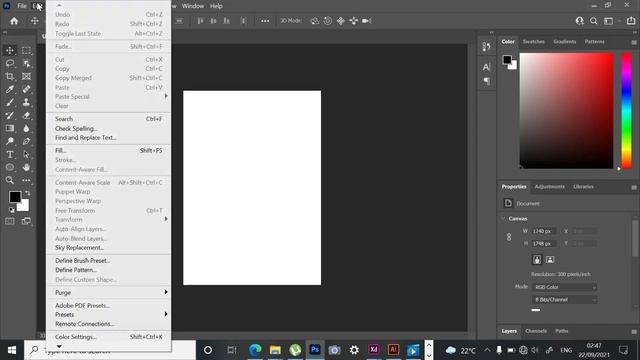Click the canvas height input field
The height and width of the screenshot is (360, 640).
coord(544,244)
